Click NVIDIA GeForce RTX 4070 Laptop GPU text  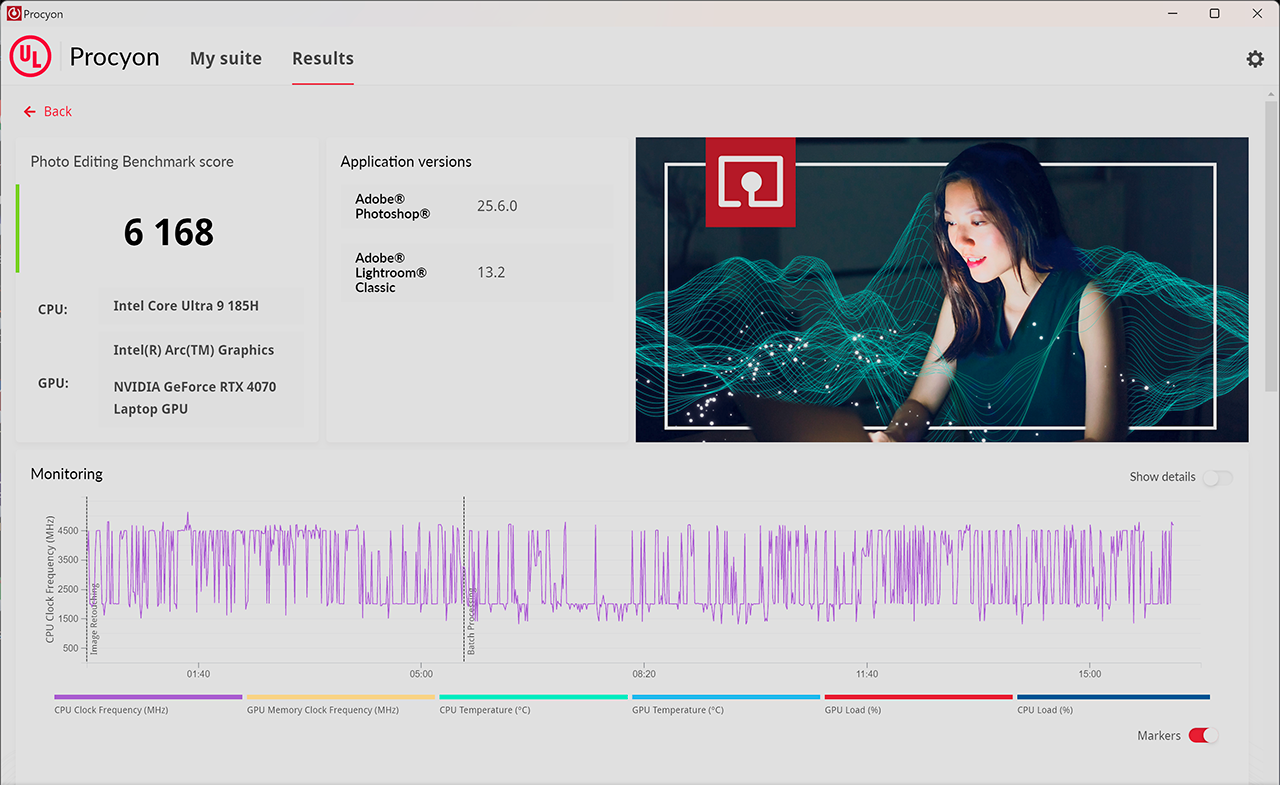coord(195,398)
